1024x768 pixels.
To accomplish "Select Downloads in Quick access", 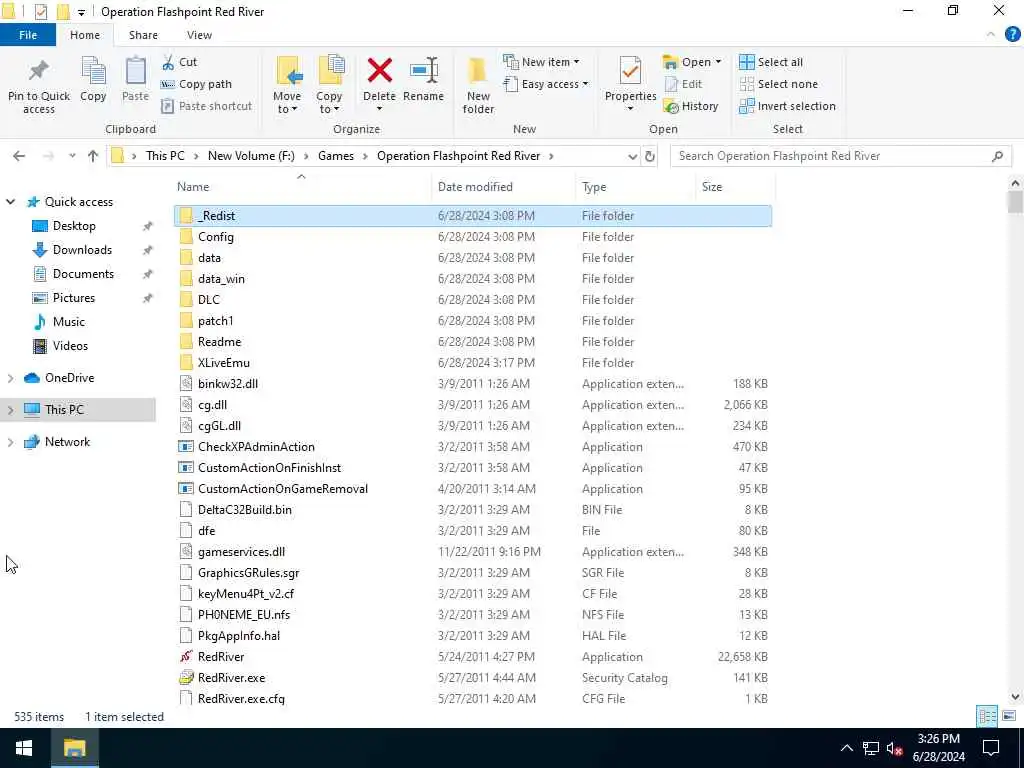I will click(x=82, y=250).
